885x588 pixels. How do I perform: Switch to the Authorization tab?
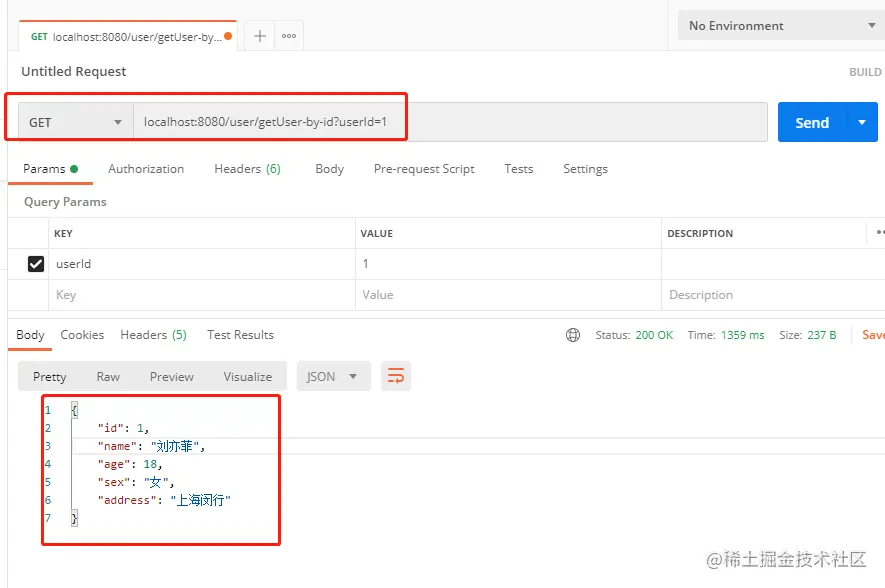146,169
